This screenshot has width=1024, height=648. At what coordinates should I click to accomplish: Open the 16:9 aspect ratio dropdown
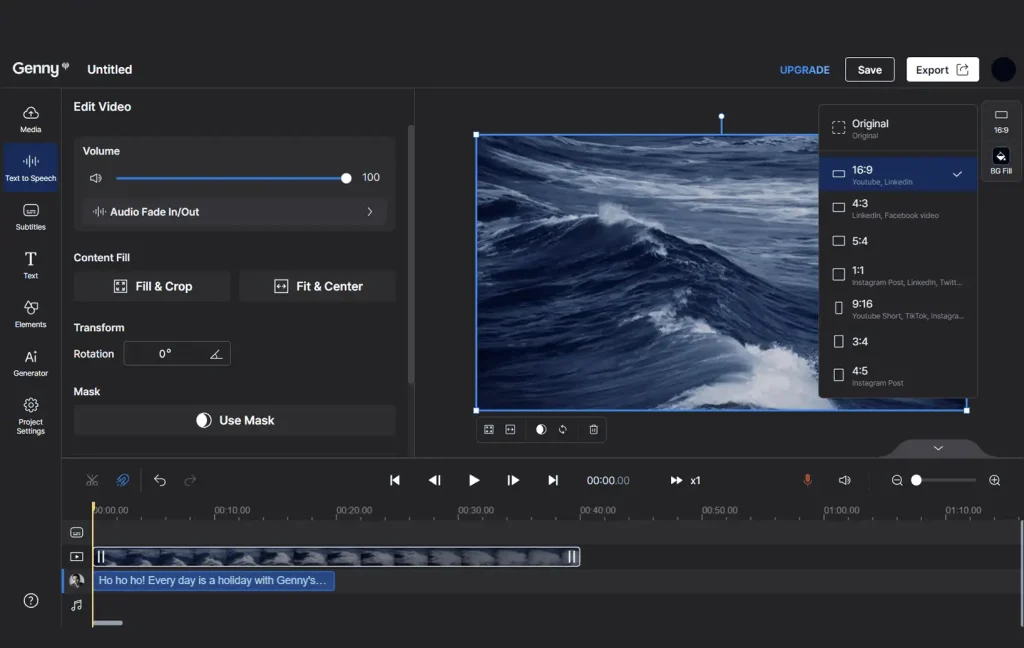pos(1001,120)
